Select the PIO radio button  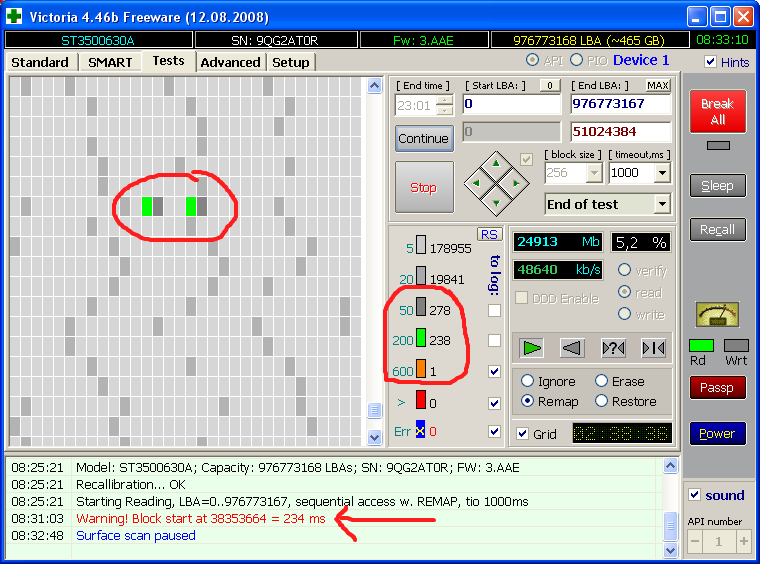pyautogui.click(x=576, y=60)
